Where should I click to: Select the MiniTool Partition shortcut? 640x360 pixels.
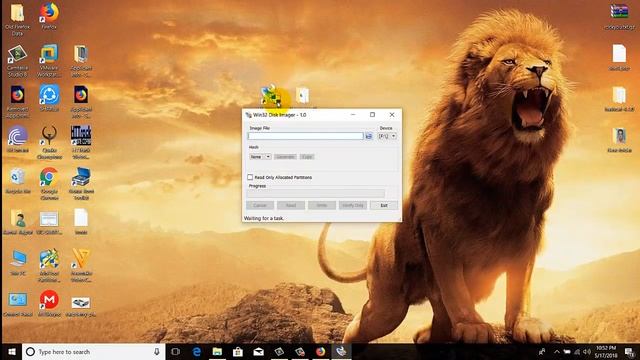click(x=49, y=265)
